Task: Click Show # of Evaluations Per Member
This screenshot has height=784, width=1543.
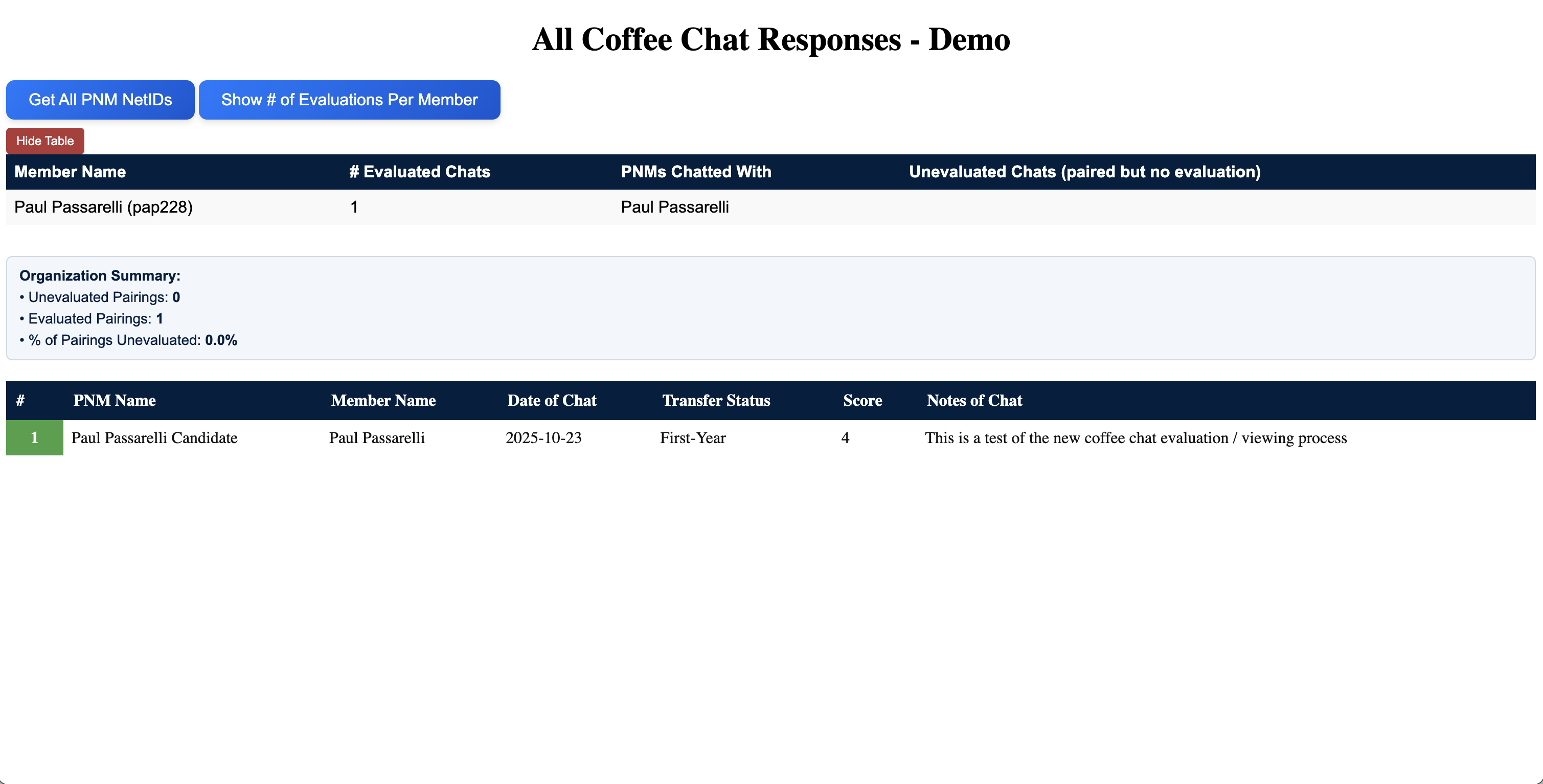Action: pyautogui.click(x=349, y=100)
